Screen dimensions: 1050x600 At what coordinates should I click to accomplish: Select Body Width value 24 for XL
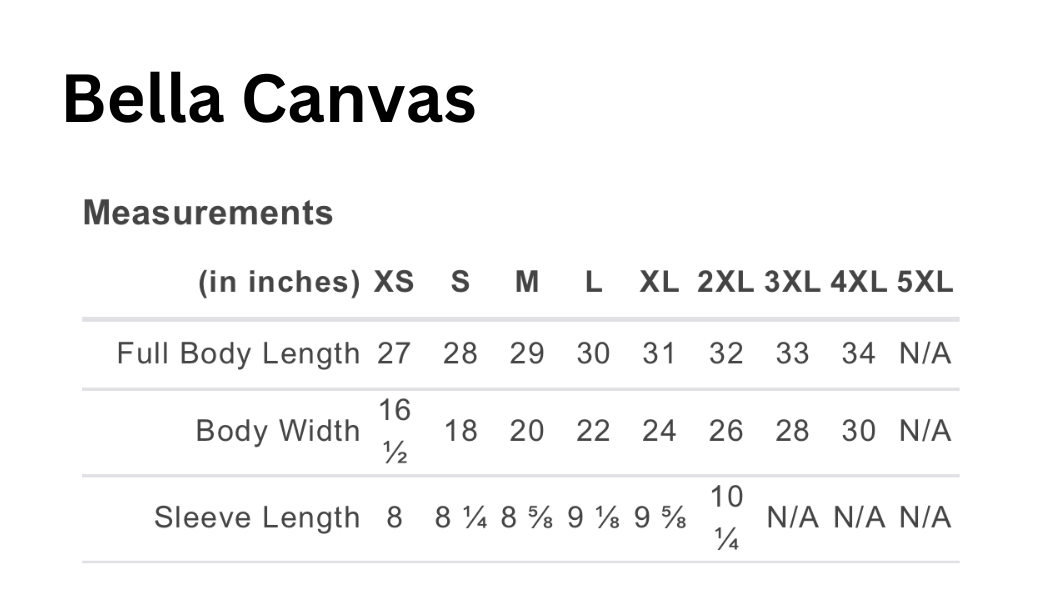click(659, 431)
